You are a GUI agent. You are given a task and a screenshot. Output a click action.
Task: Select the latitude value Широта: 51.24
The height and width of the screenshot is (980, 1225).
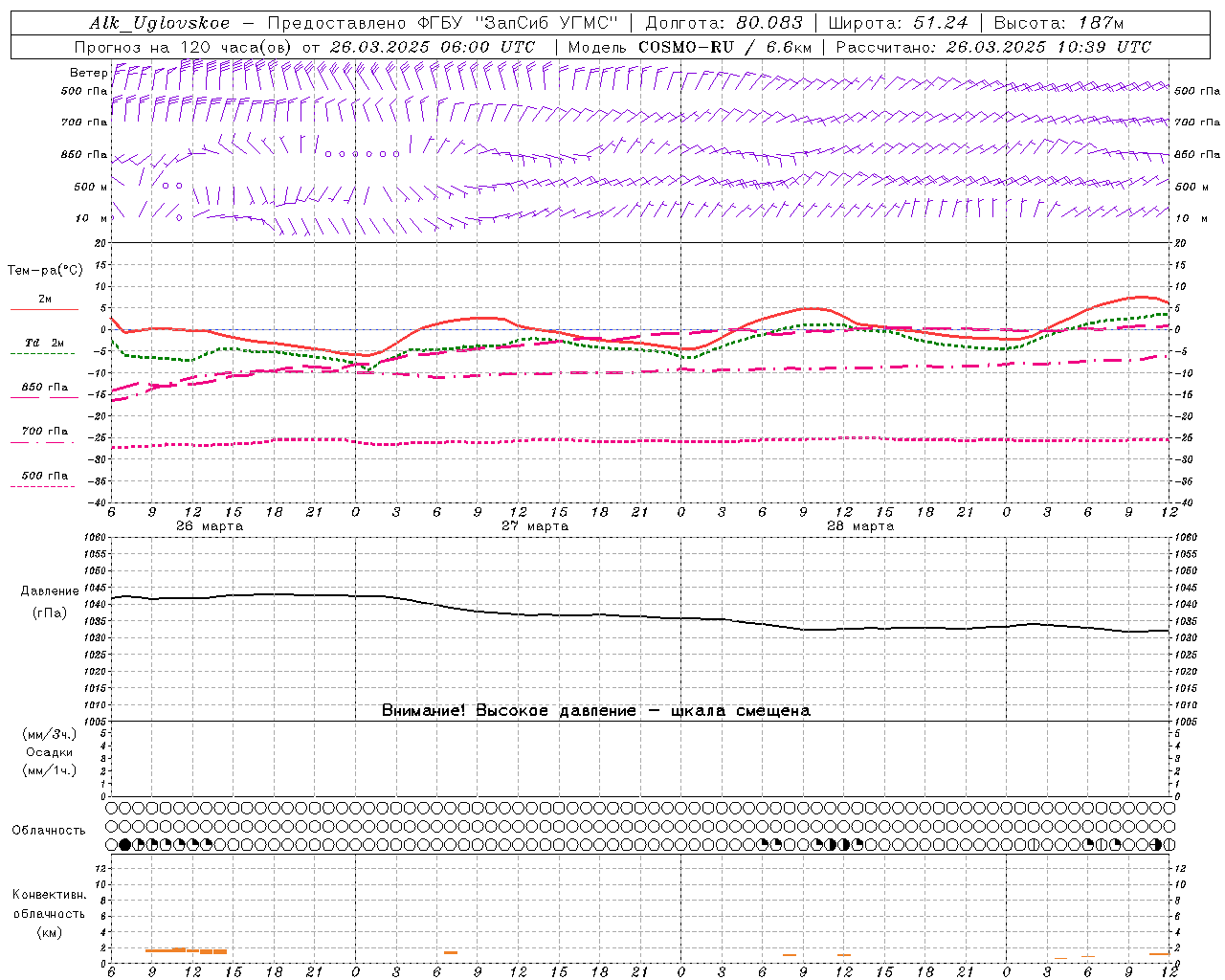click(x=898, y=23)
